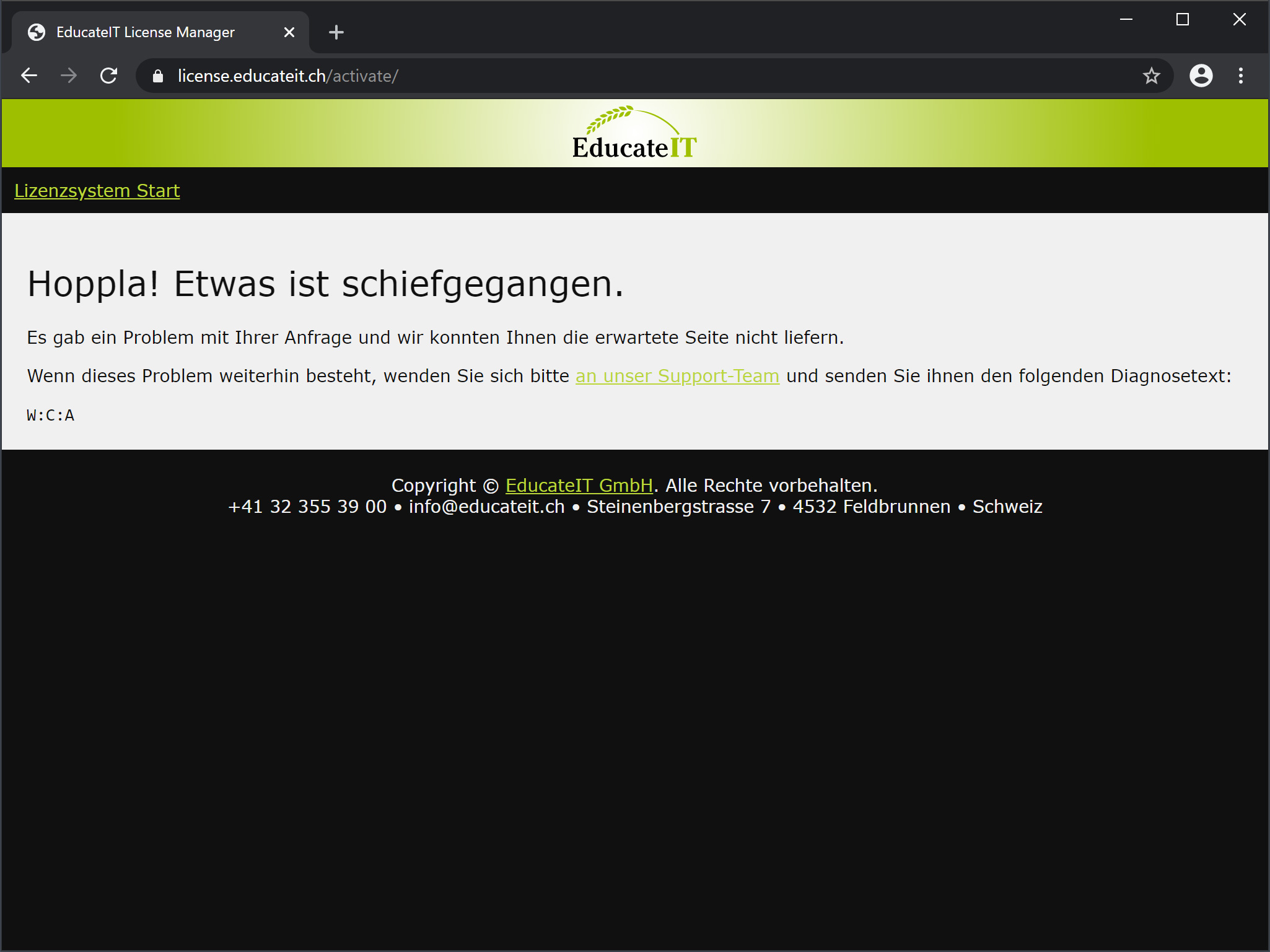
Task: Open a new browser tab with the plus button
Action: click(336, 32)
